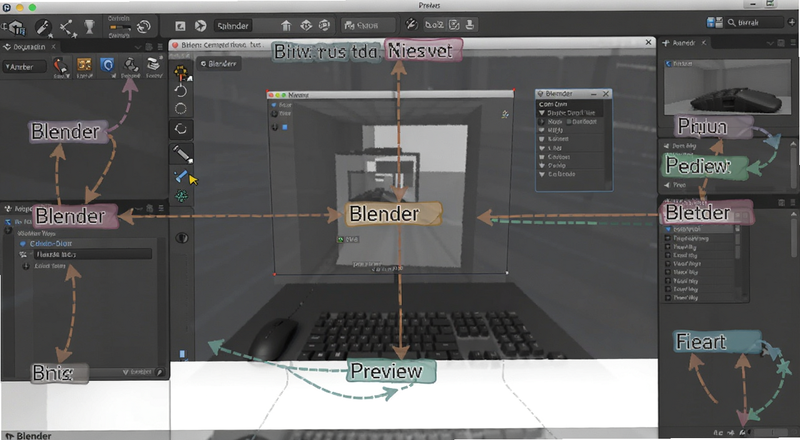Image resolution: width=800 pixels, height=440 pixels.
Task: Adjust the orange slider in the top toolbar
Action: click(x=119, y=27)
